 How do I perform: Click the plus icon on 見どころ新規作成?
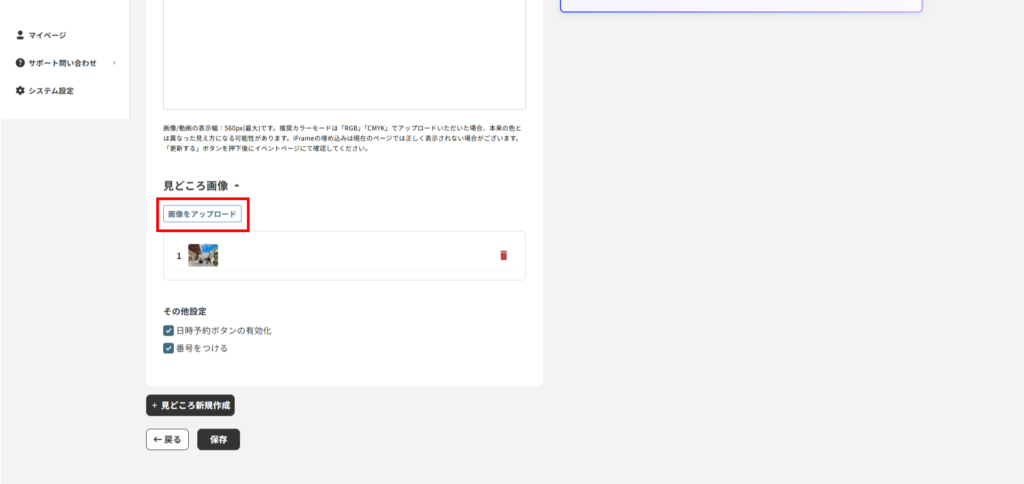[155, 406]
